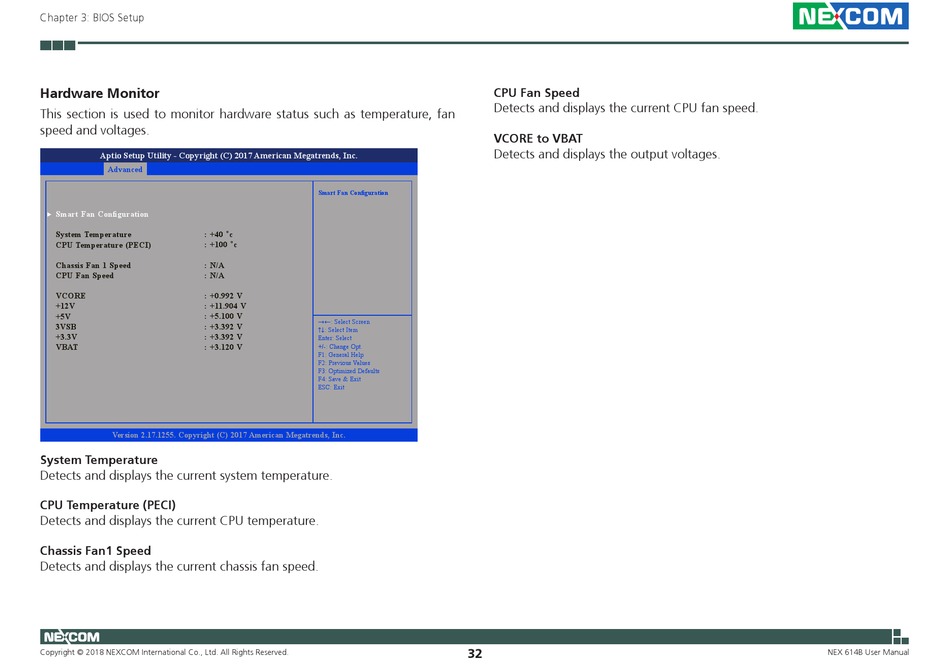Click the +40 °c system temperature value
The width and height of the screenshot is (950, 664).
[221, 234]
